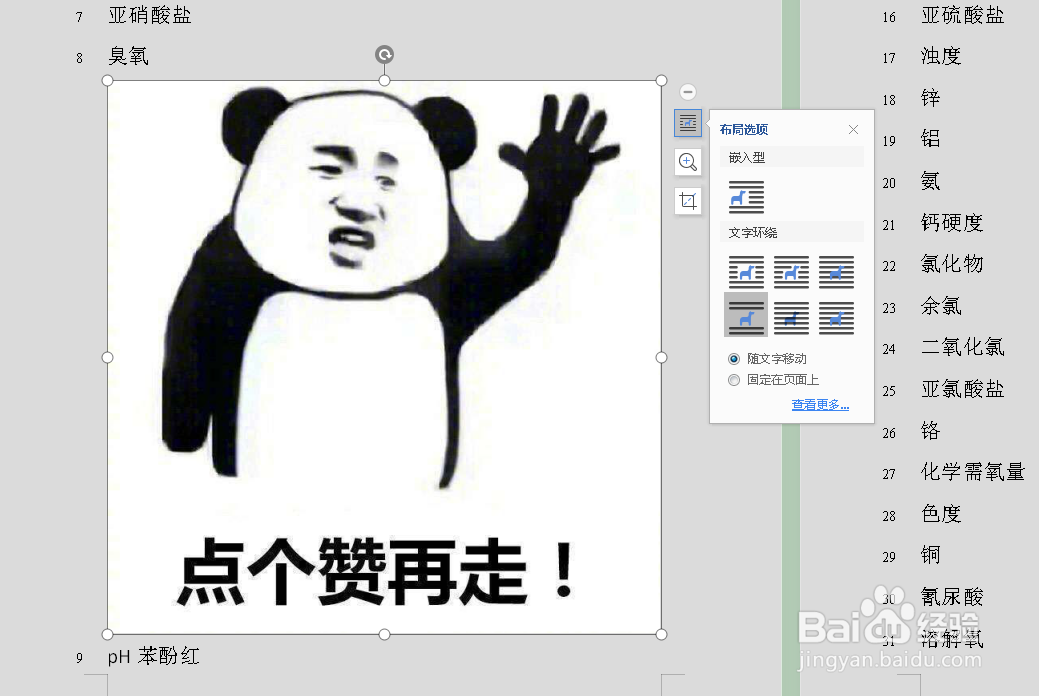Click the rotate handle above the panda image

384,54
